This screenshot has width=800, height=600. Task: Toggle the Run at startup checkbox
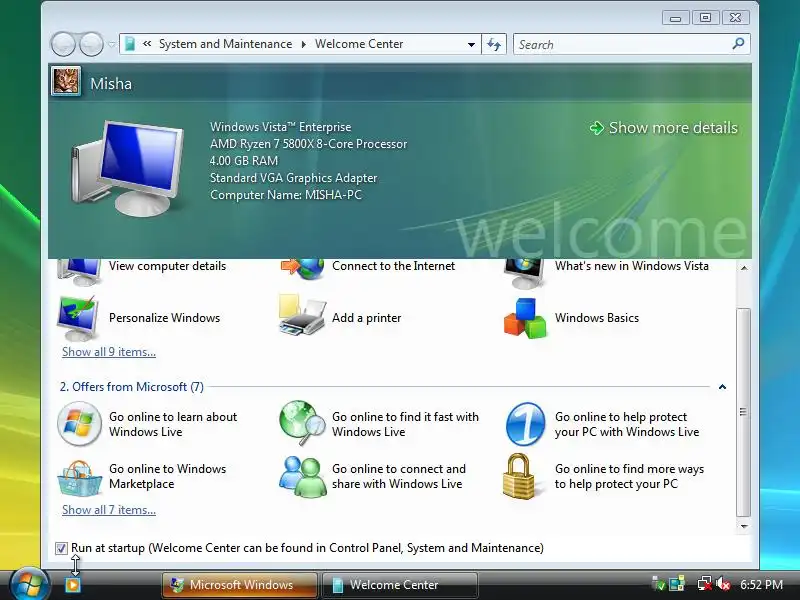click(61, 548)
